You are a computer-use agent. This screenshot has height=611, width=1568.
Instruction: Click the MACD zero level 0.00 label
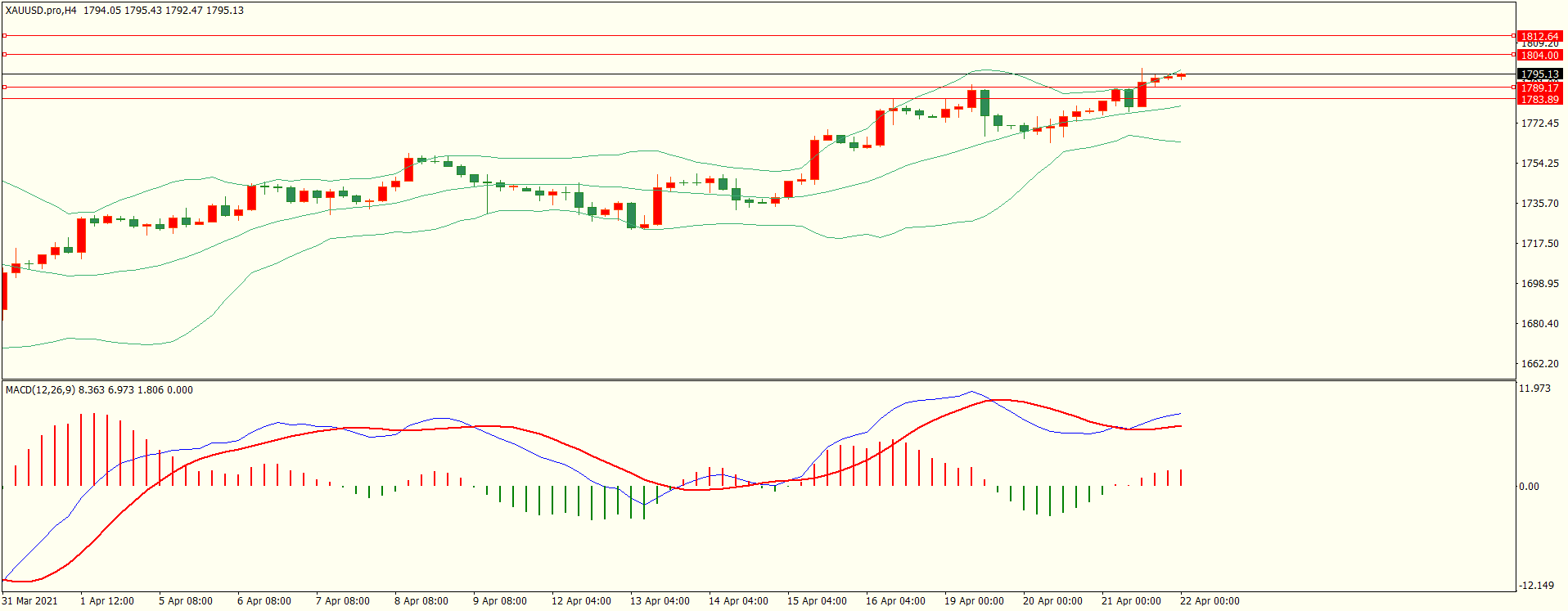[1529, 487]
